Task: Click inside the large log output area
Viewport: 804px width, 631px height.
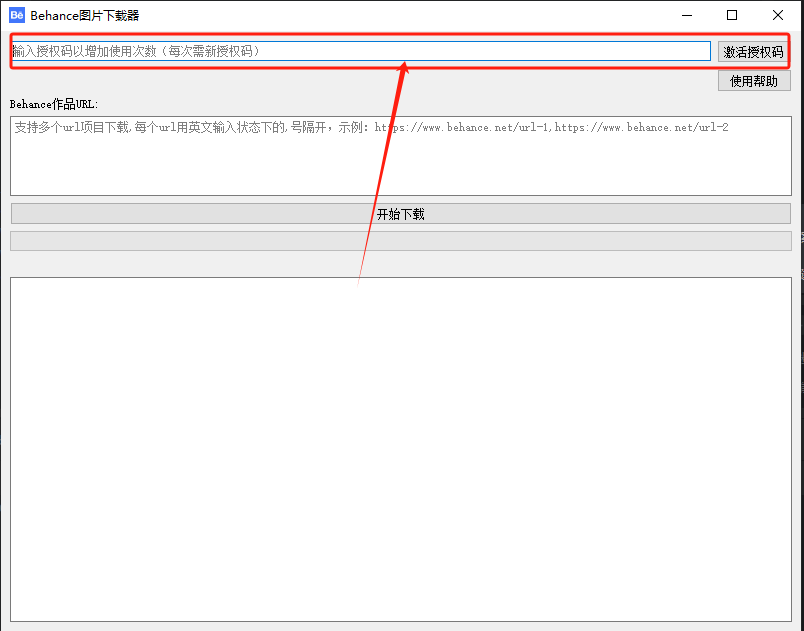Action: coord(400,450)
